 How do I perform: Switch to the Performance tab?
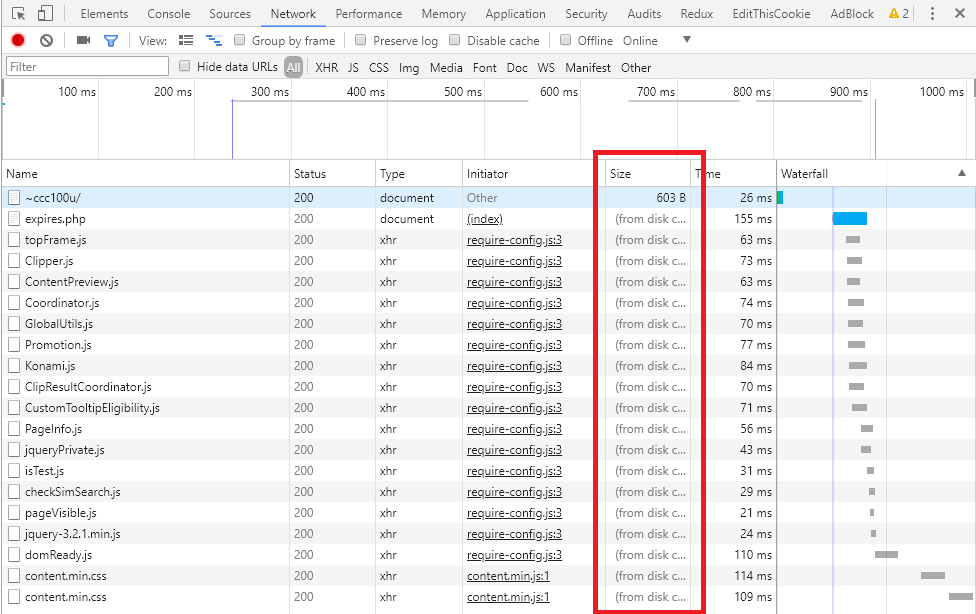click(x=368, y=14)
